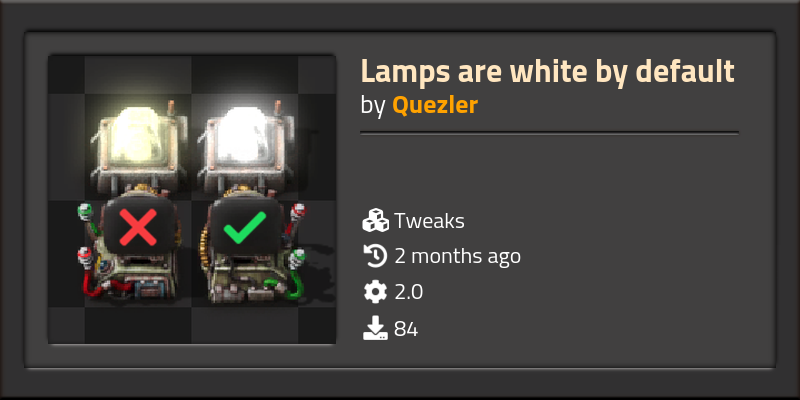Select the "2 months ago" updated text

pos(458,256)
